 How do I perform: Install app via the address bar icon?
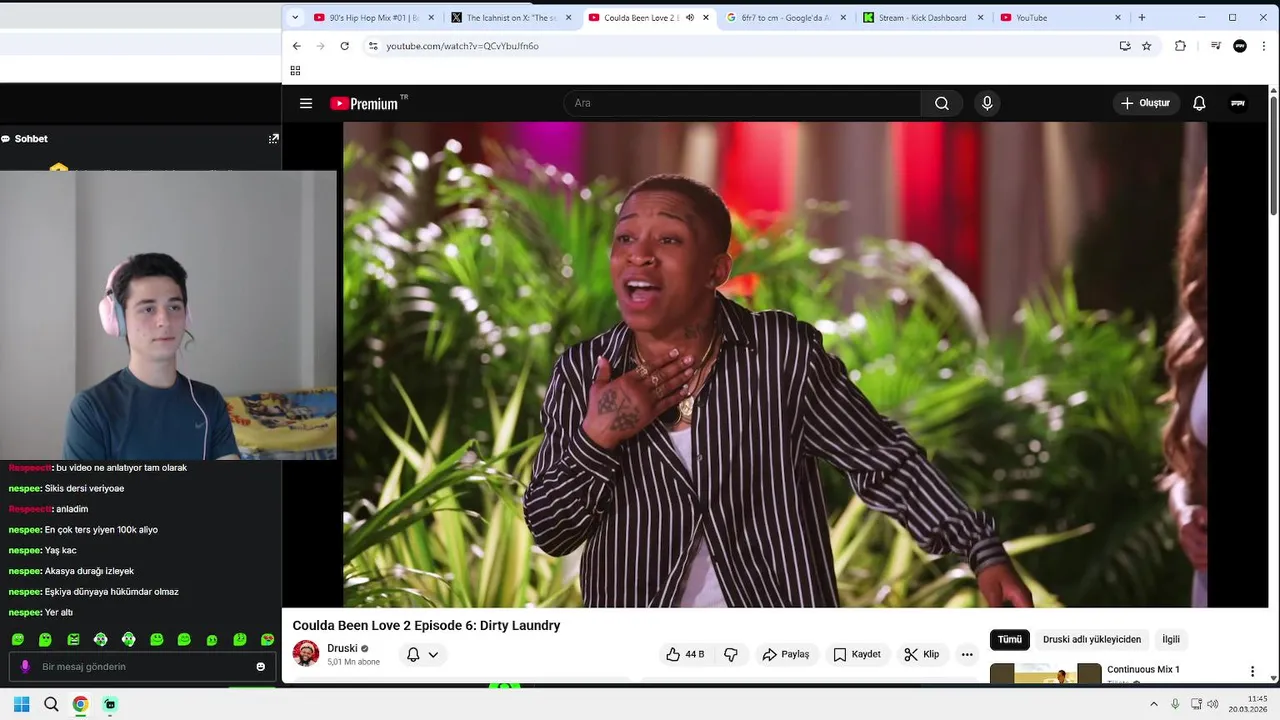pos(1125,46)
